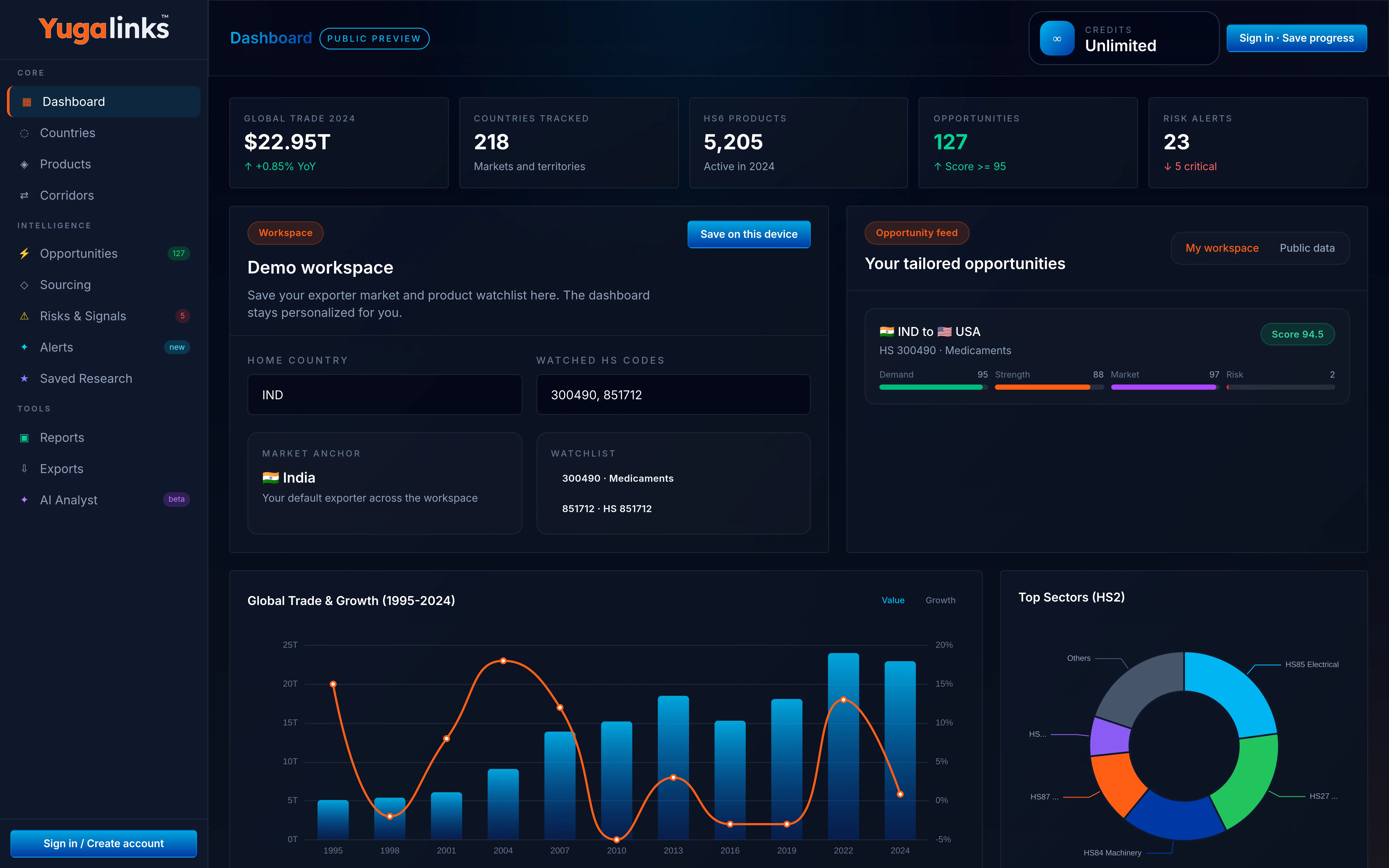Open the Countries page

click(x=104, y=133)
